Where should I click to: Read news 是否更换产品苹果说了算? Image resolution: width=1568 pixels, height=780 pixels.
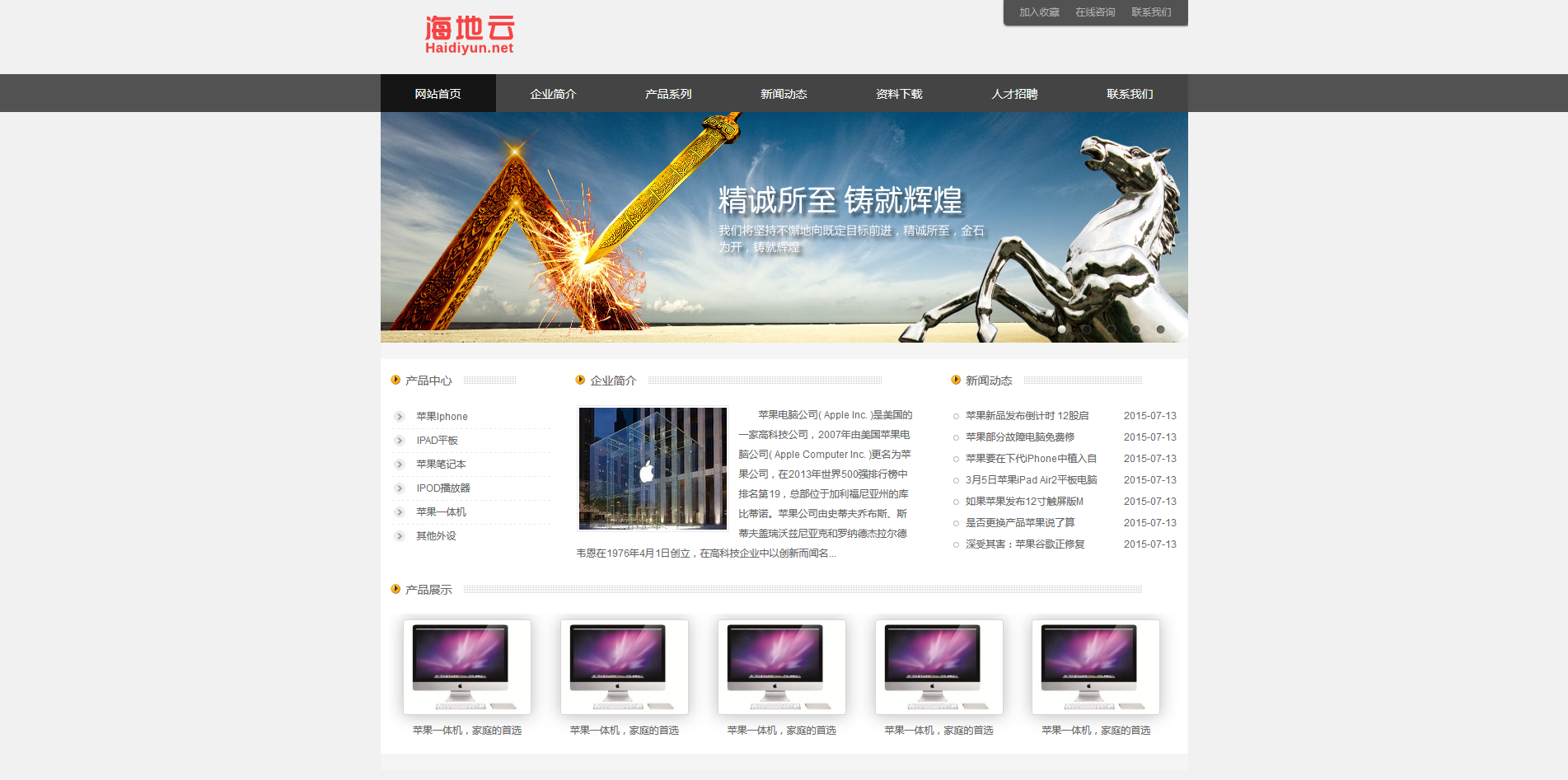pyautogui.click(x=1020, y=523)
